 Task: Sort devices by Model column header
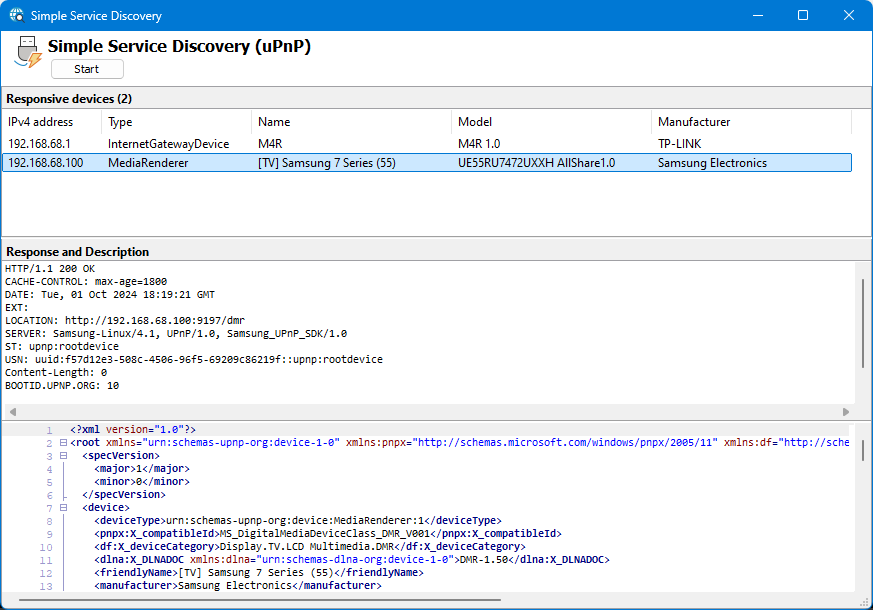551,122
